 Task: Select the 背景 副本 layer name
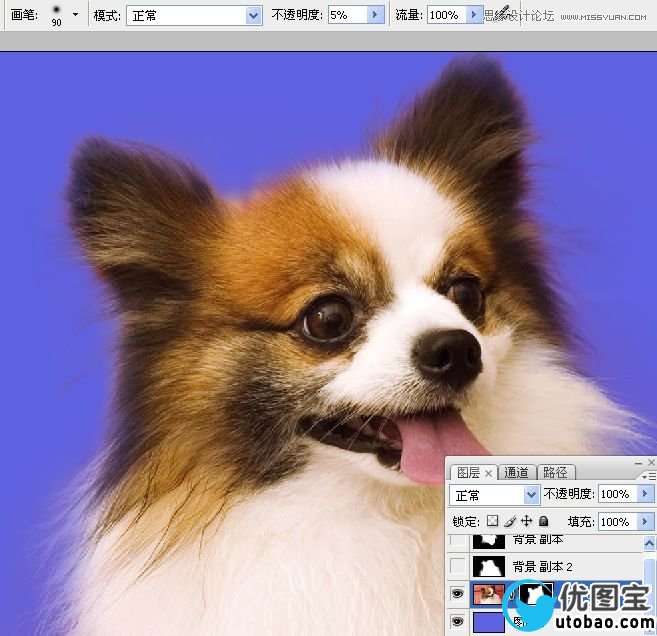538,540
